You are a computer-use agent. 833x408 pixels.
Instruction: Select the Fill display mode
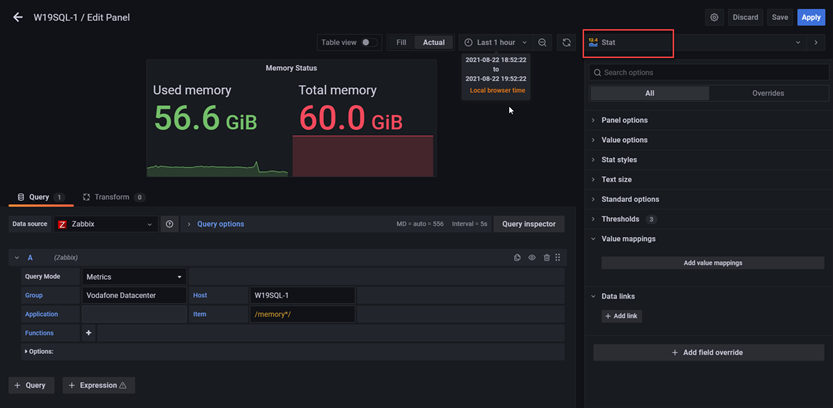401,43
